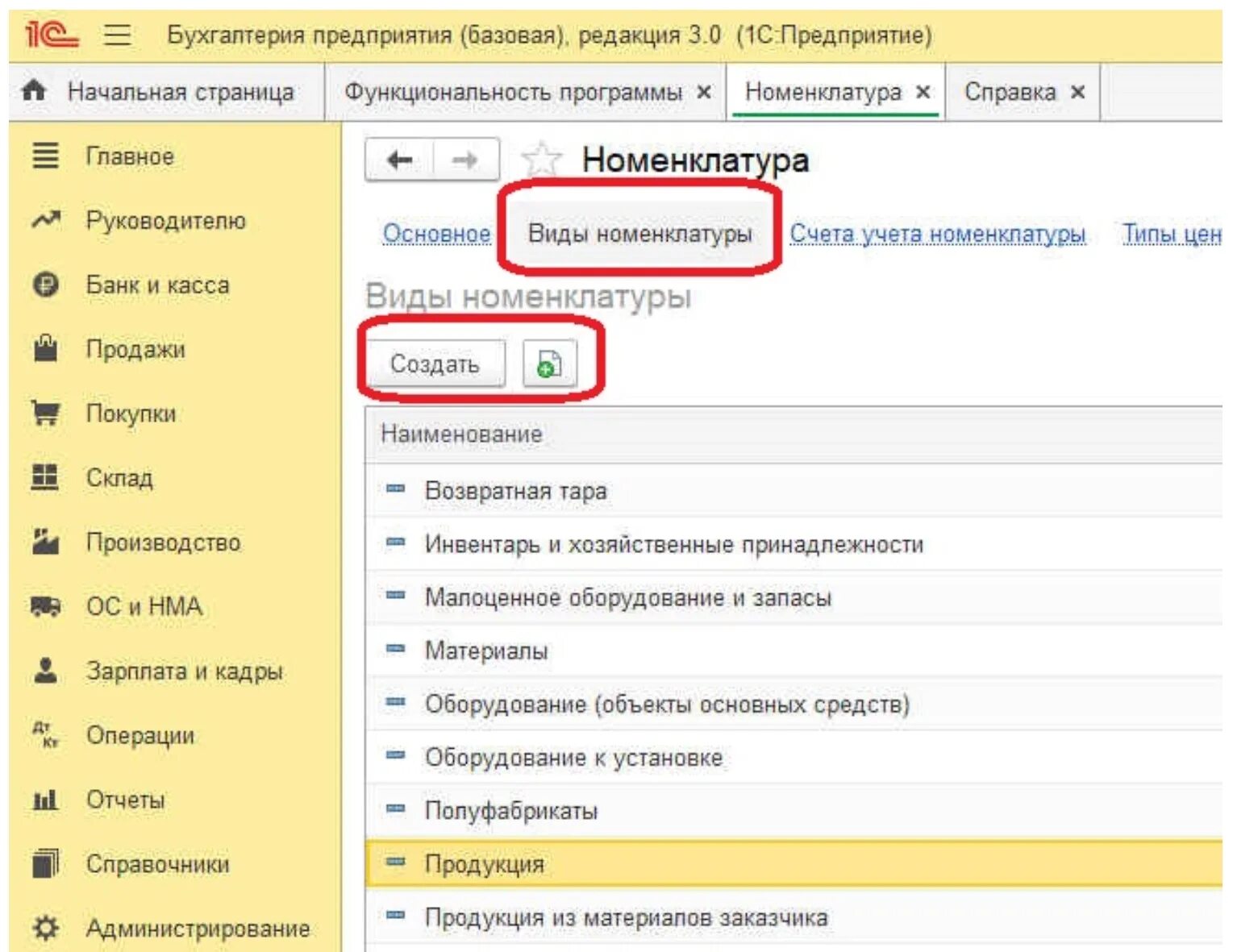Select the Материалы row
Screen dimensions: 1233x952
click(x=794, y=651)
